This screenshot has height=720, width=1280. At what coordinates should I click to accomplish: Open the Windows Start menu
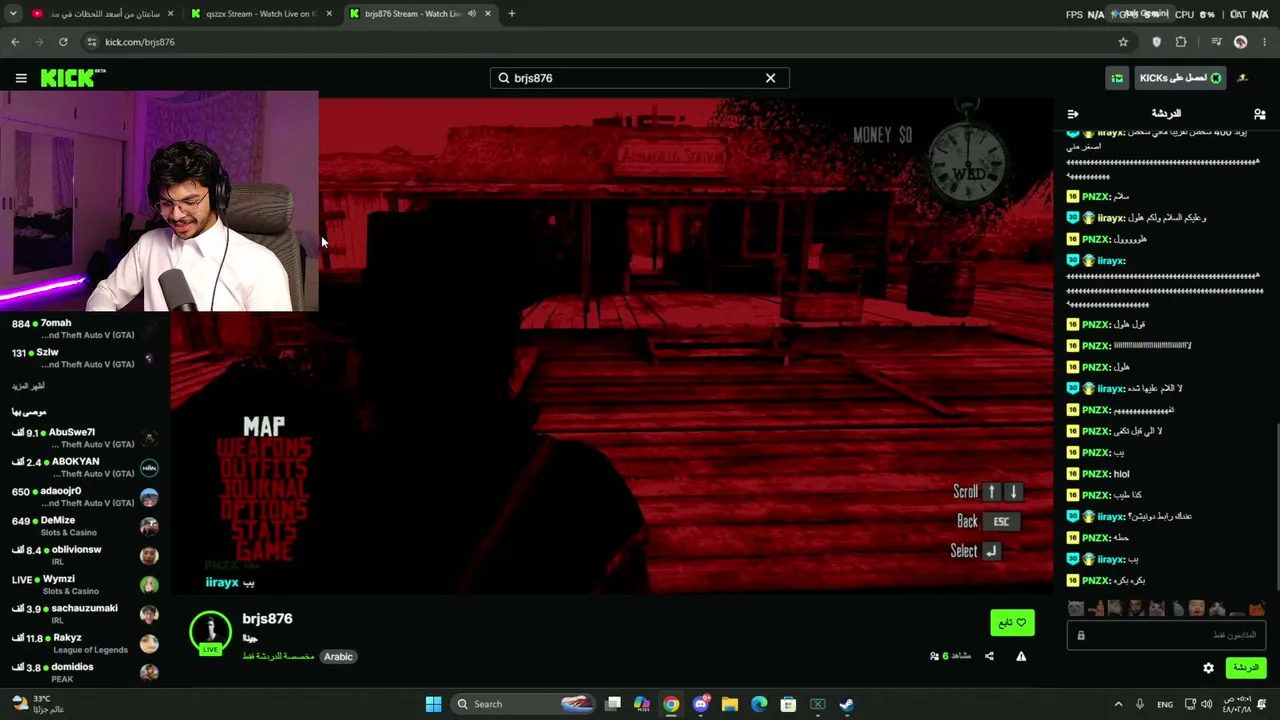[433, 704]
